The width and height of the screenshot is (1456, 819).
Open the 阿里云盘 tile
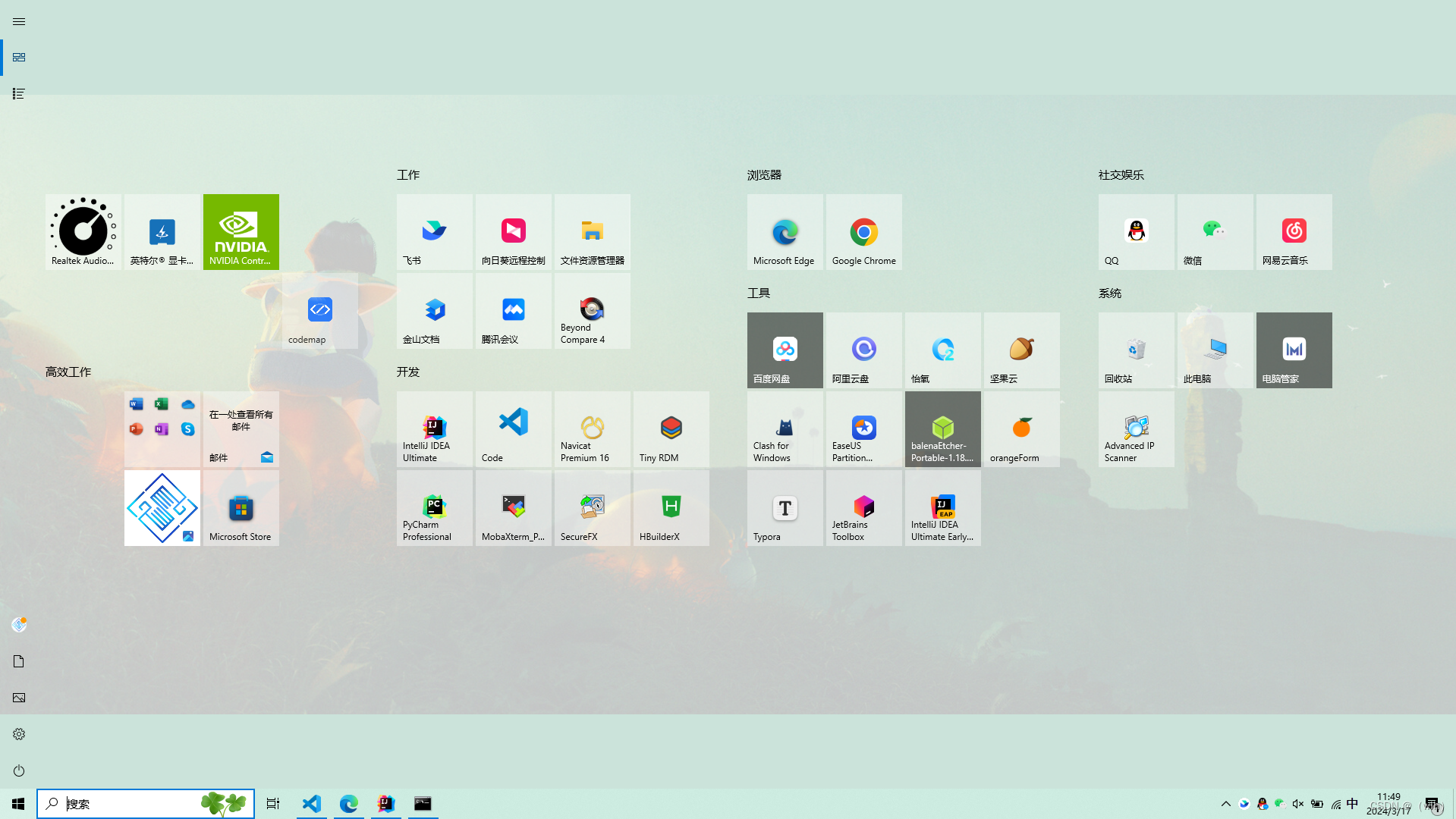coord(864,350)
